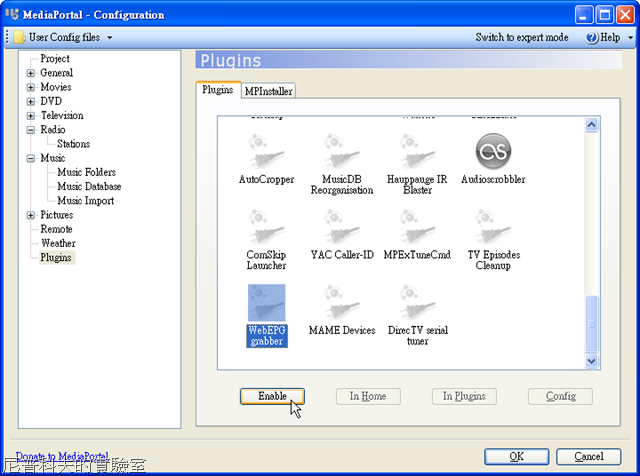Select Stations under Radio
Image resolution: width=640 pixels, height=476 pixels.
73,144
